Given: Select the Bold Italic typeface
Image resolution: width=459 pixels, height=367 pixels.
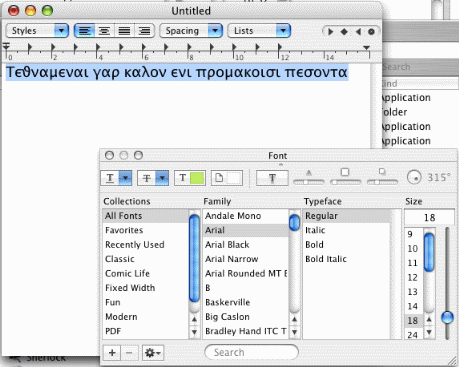Looking at the screenshot, I should (347, 259).
